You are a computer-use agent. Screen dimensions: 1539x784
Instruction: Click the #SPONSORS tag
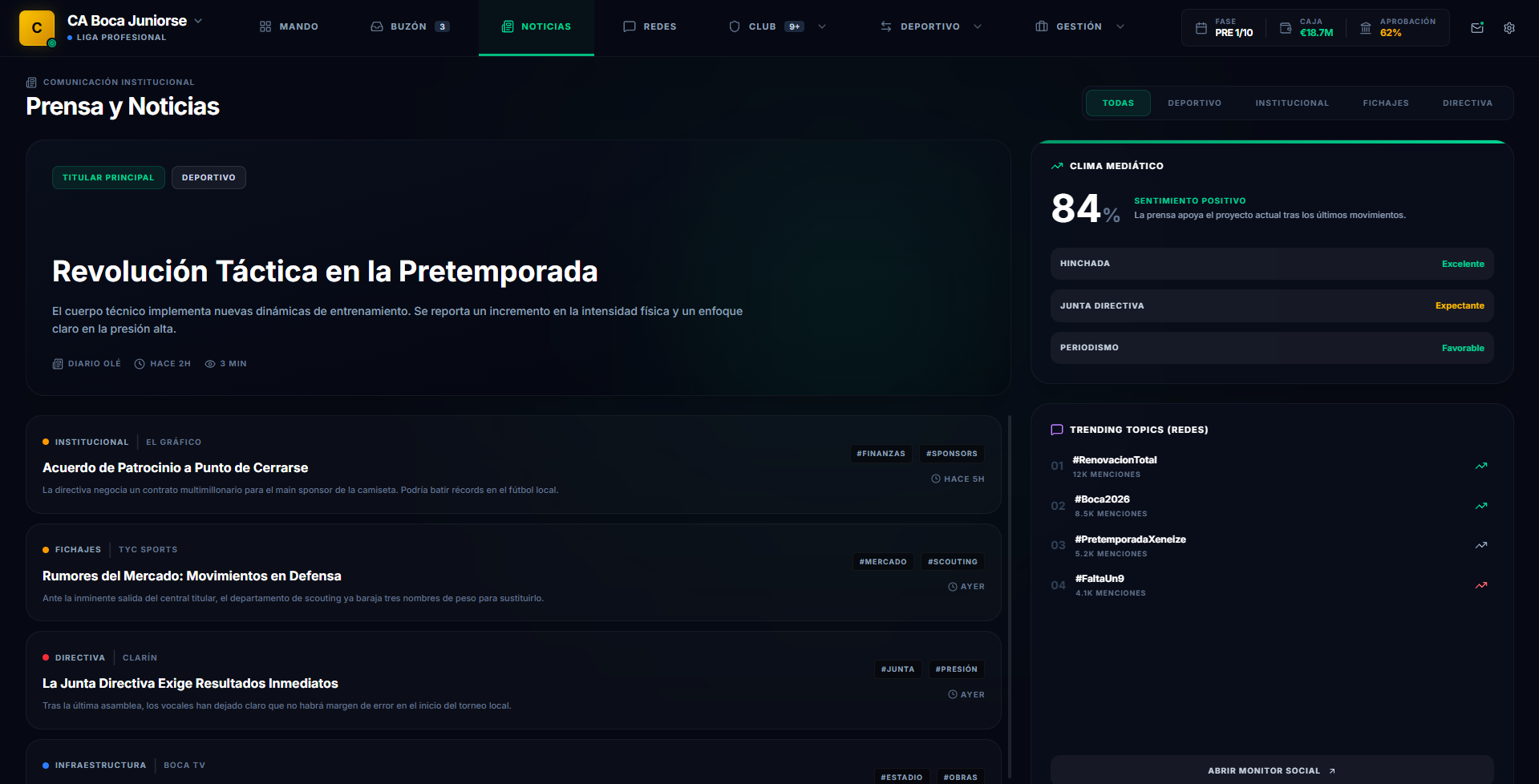click(952, 454)
